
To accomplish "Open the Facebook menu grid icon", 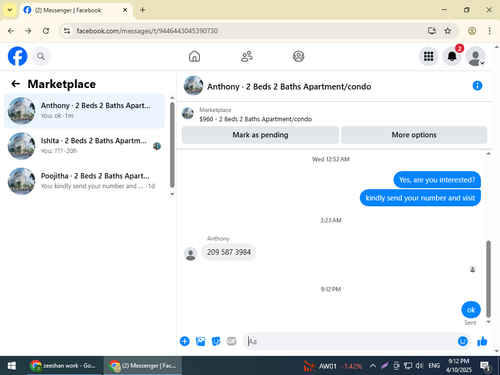I will click(x=428, y=56).
